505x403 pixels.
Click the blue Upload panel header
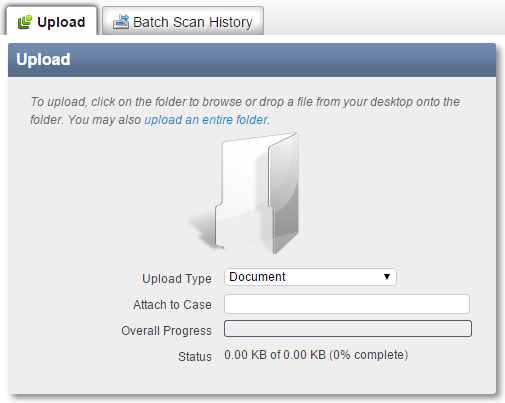click(252, 60)
